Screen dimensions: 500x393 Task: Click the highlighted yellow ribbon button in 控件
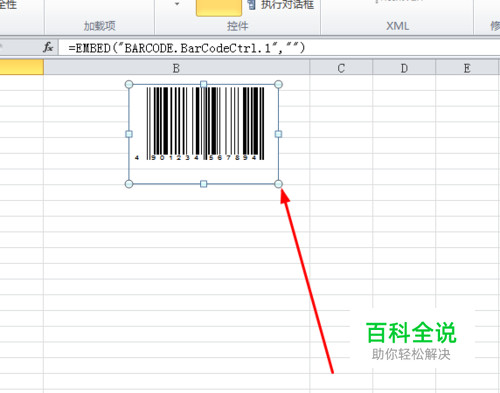coord(219,7)
